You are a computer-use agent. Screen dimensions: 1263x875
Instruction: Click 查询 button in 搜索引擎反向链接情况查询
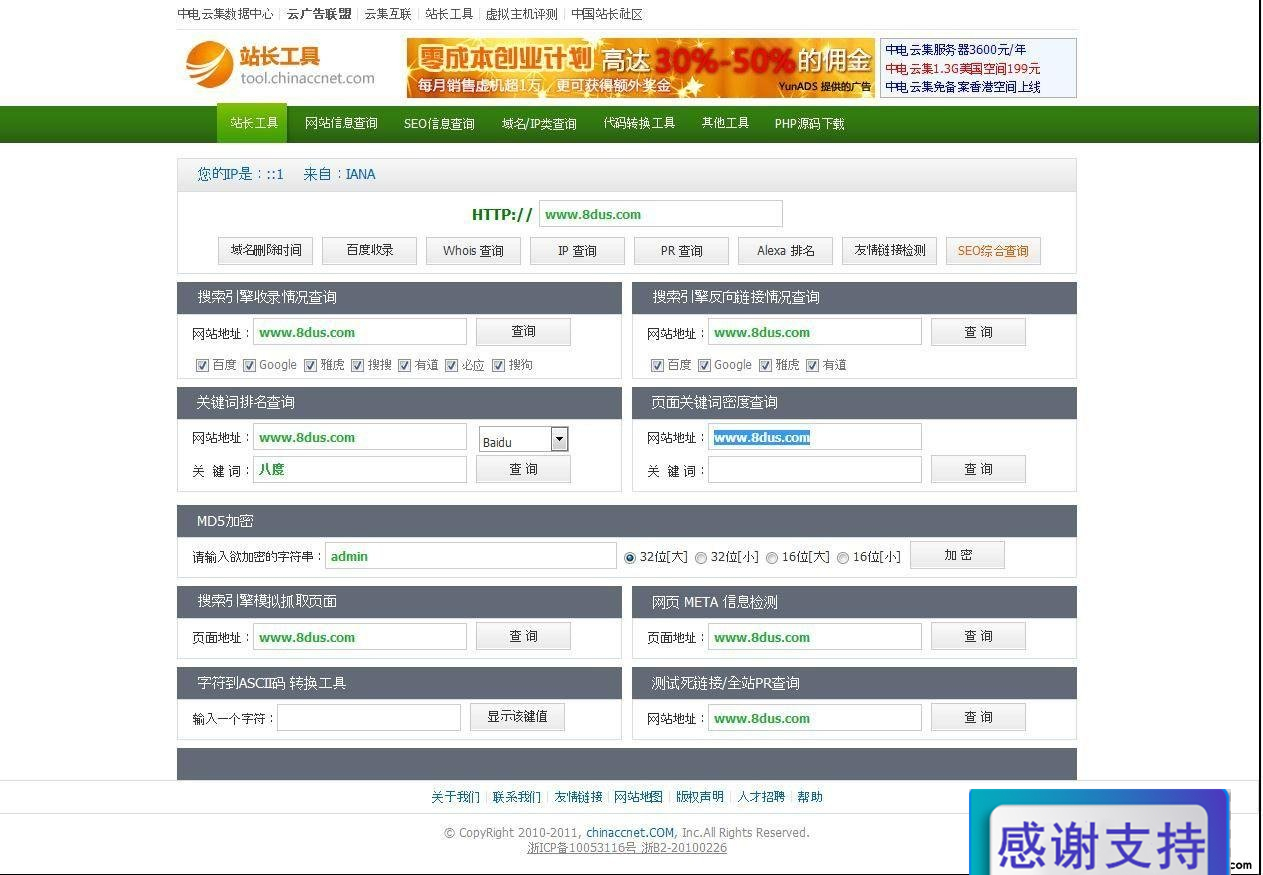pos(978,332)
